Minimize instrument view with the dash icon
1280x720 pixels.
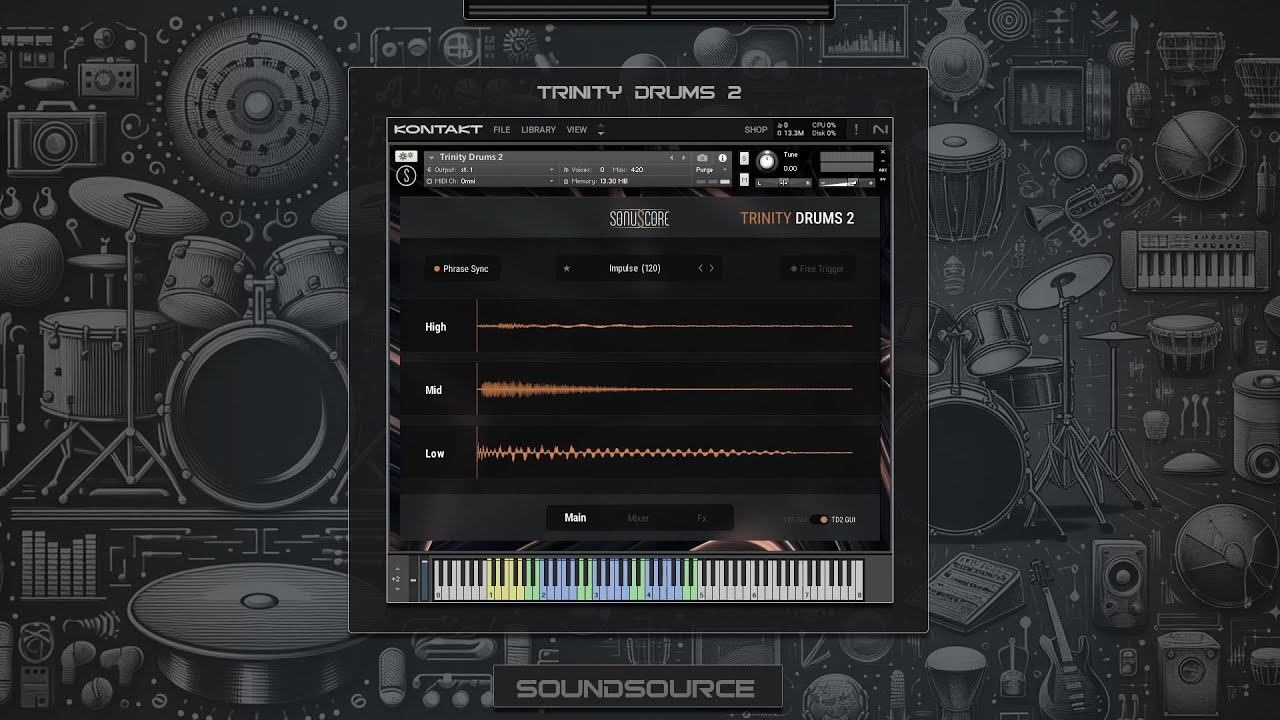(x=883, y=161)
